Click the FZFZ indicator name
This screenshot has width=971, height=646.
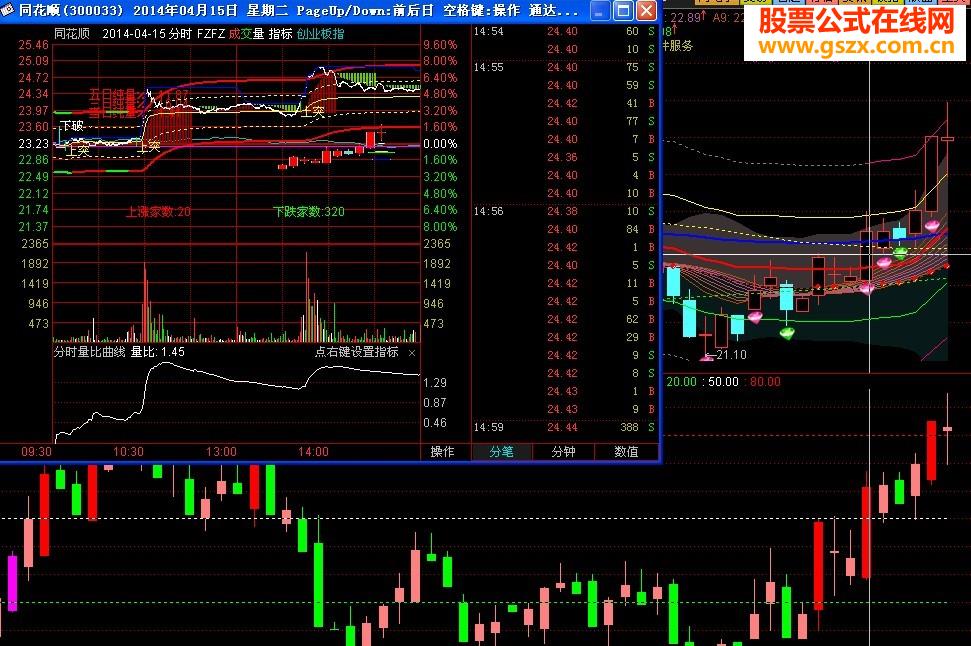211,33
